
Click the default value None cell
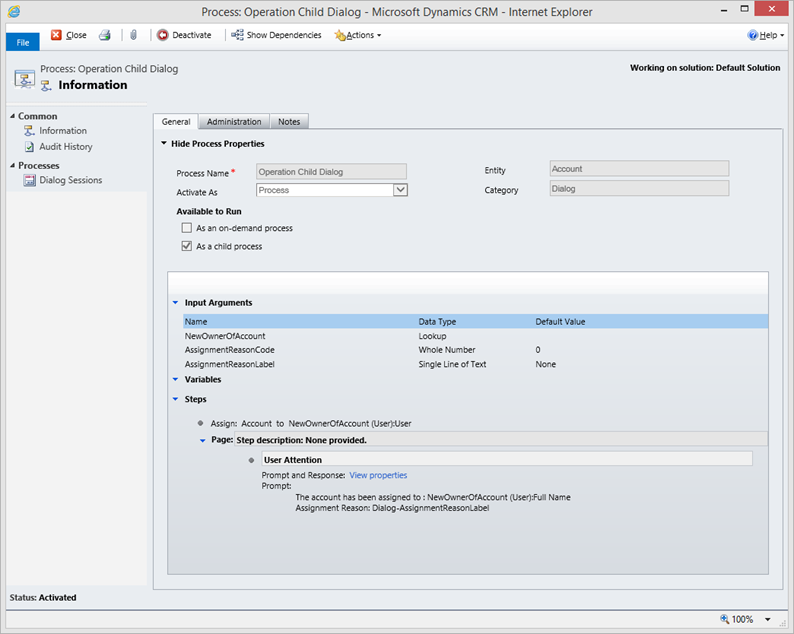point(545,364)
